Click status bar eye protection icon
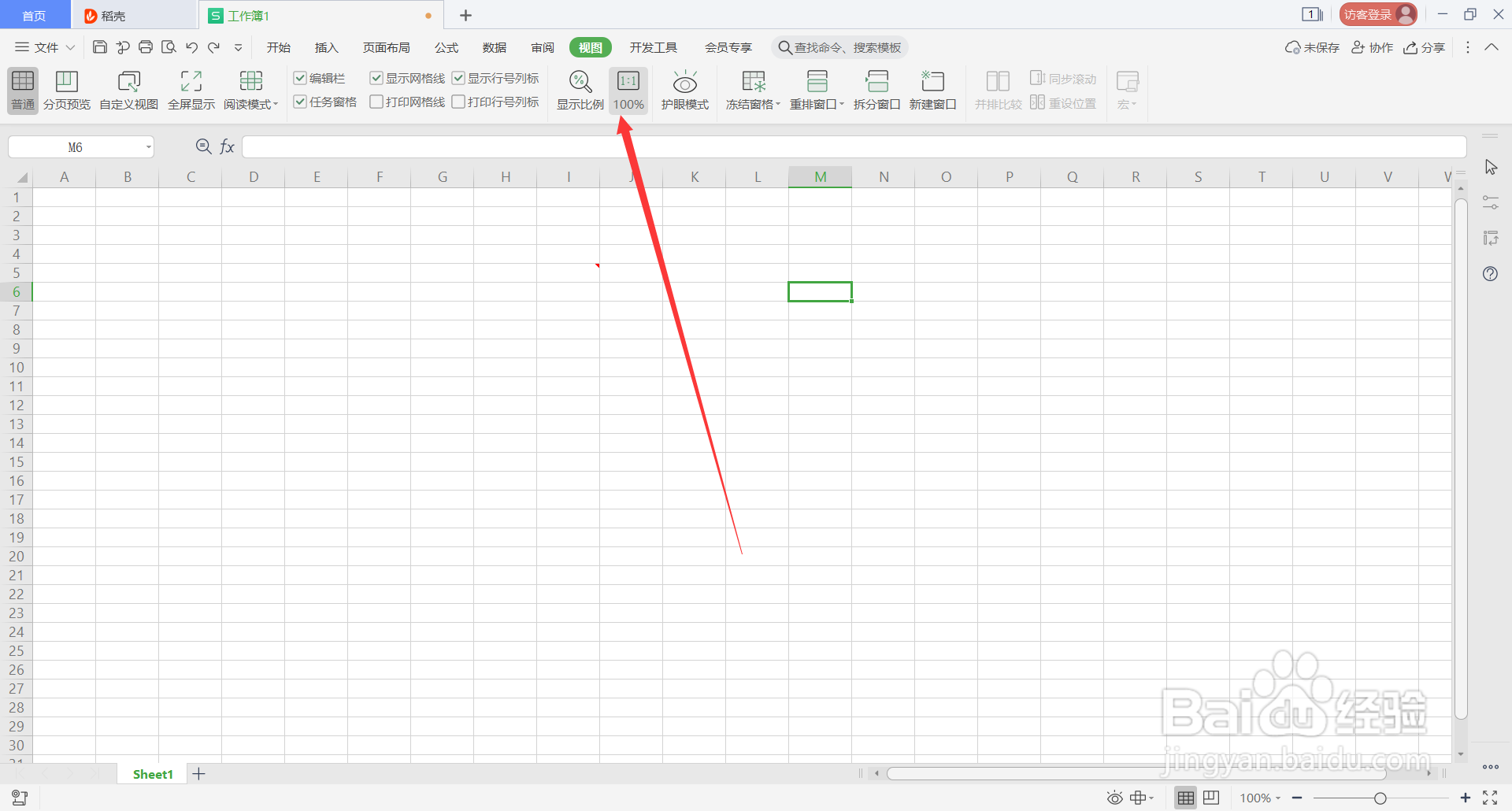 (1114, 798)
